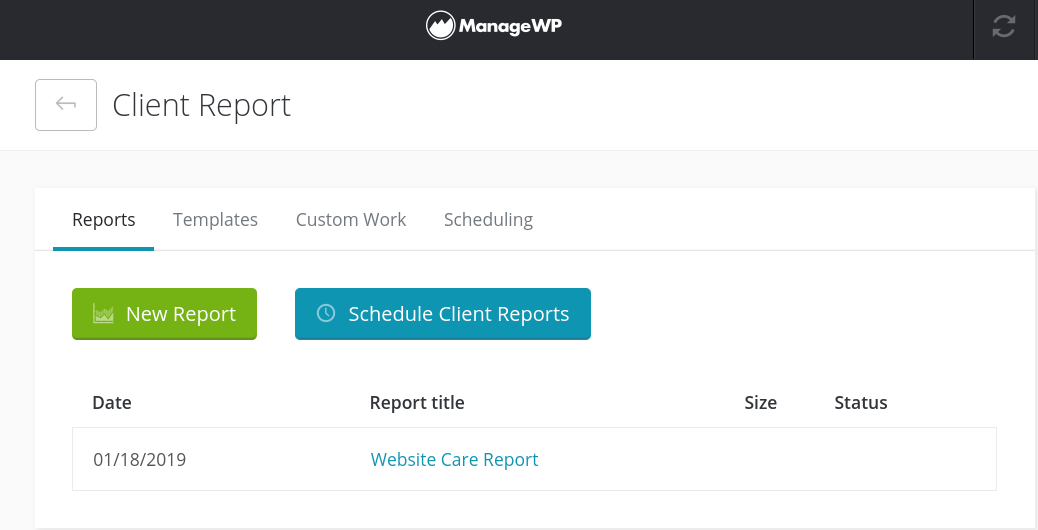Go back using the left arrow button
1038x530 pixels.
tap(66, 105)
